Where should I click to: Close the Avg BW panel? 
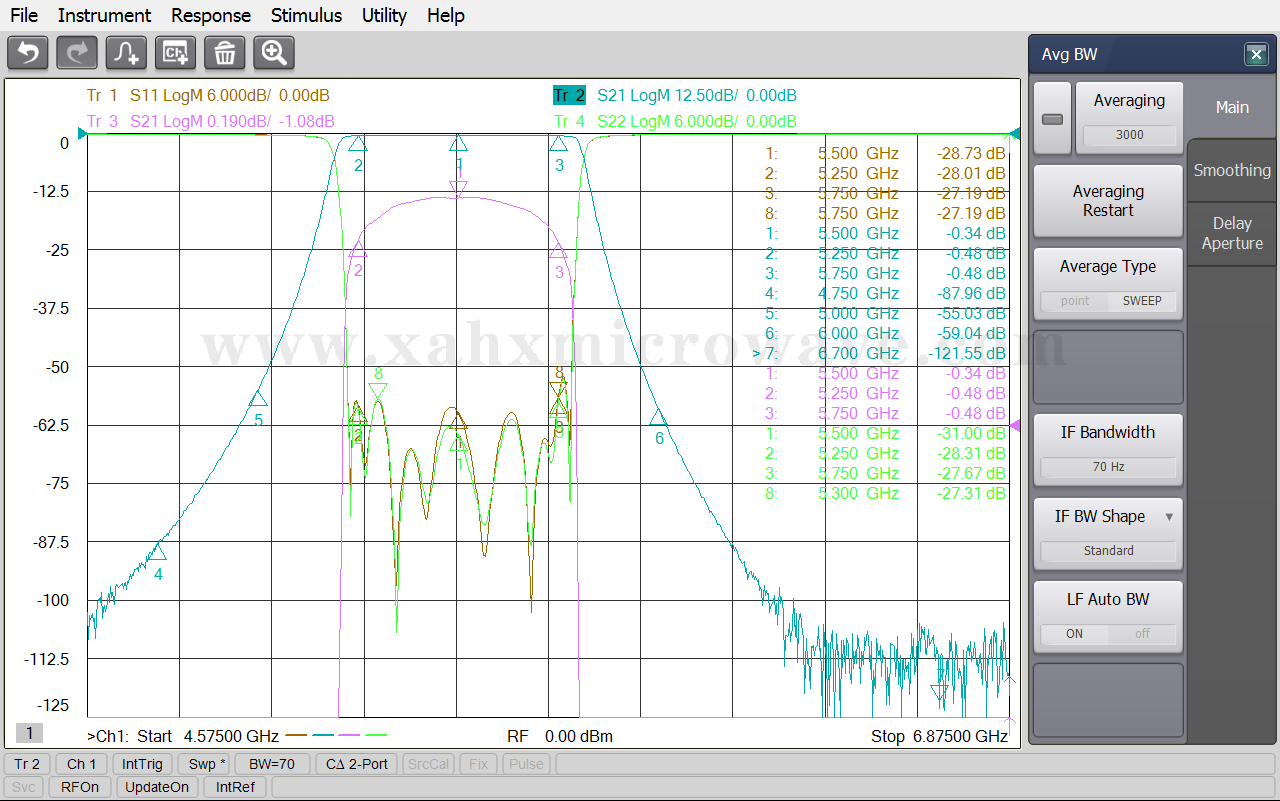1256,55
